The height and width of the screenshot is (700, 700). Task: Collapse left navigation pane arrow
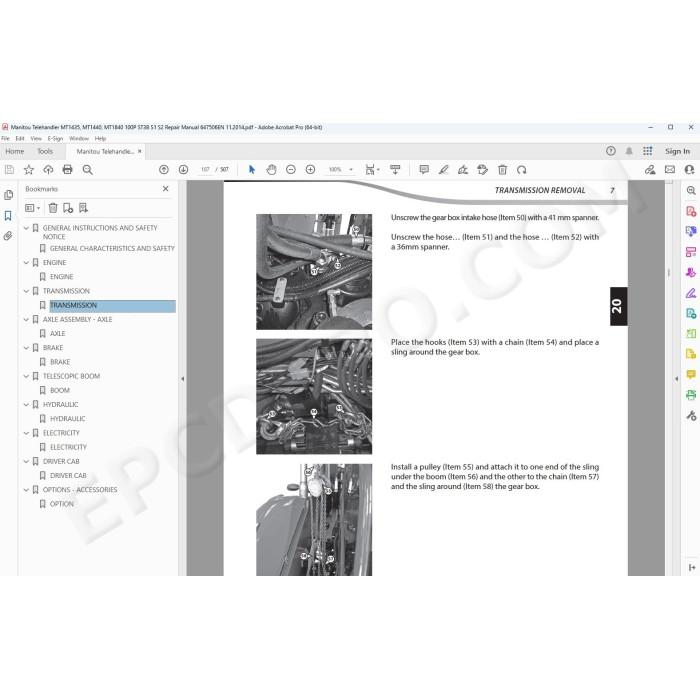pos(183,379)
